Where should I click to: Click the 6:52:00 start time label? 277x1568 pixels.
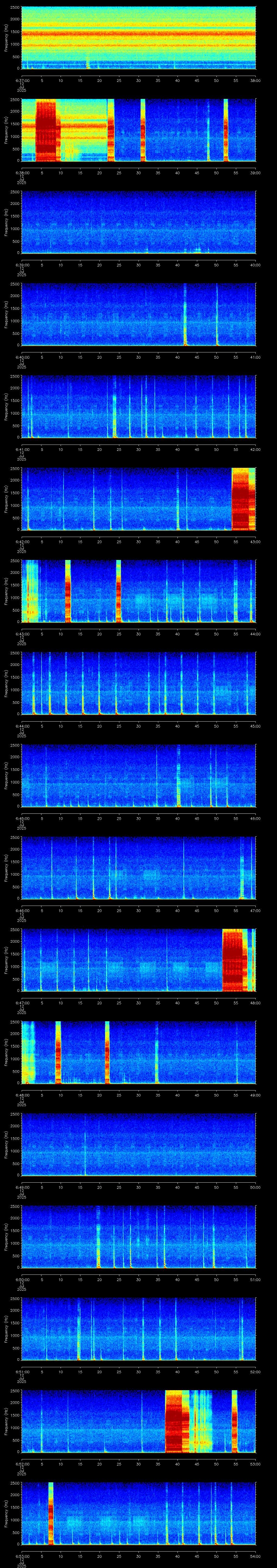click(22, 1463)
